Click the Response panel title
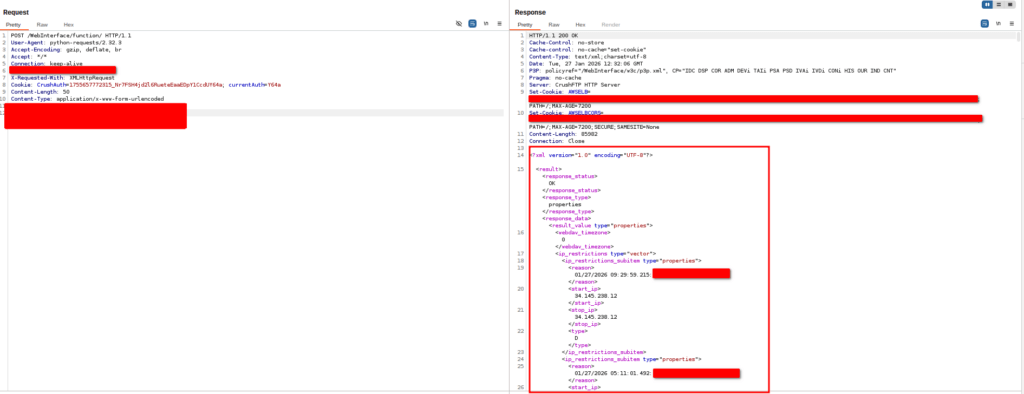The width and height of the screenshot is (1024, 394). click(530, 12)
